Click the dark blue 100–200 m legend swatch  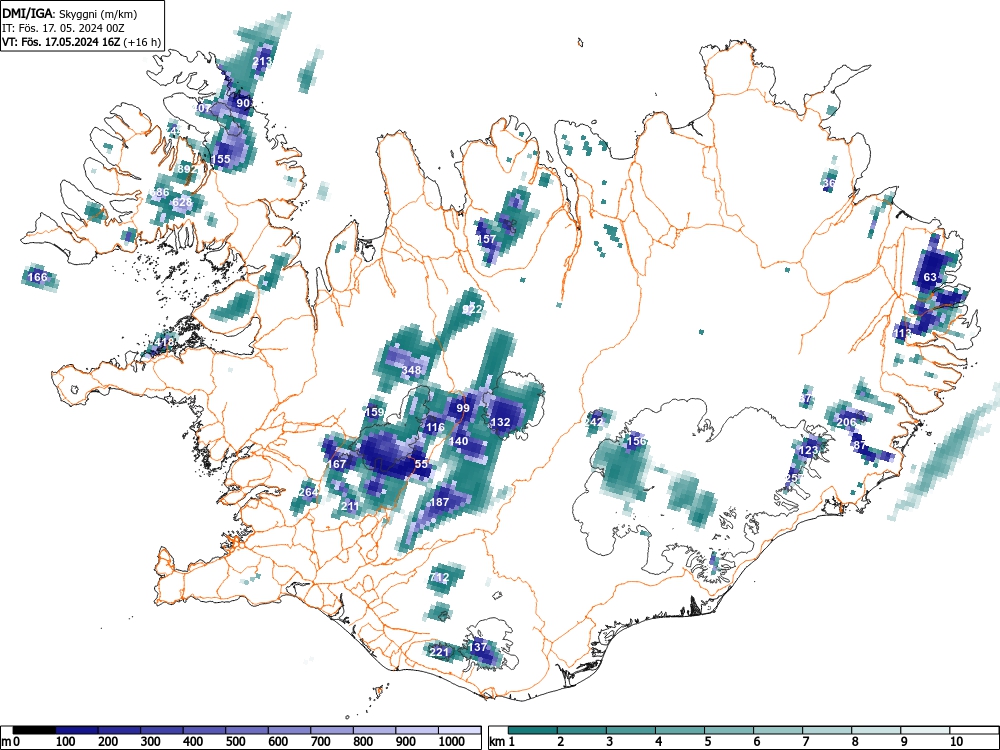77,730
